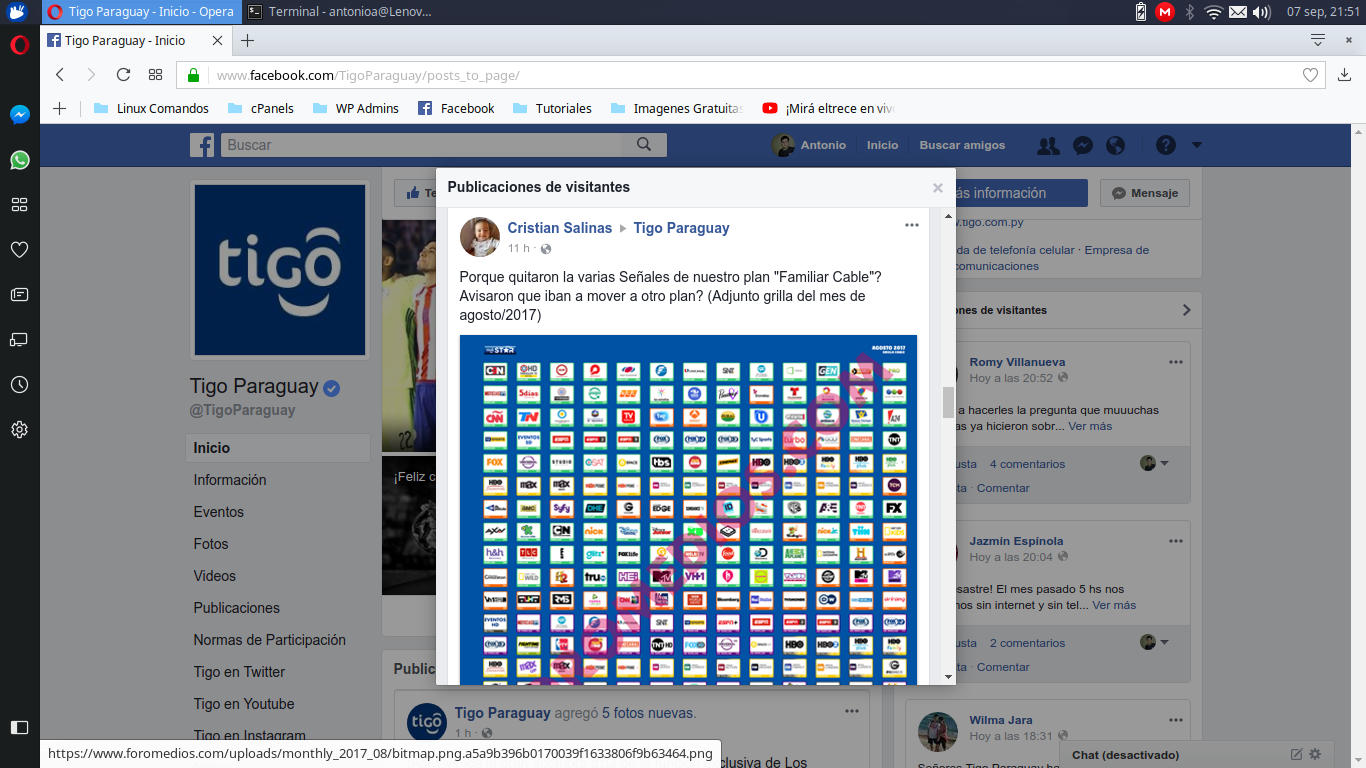Open the channel grid image in the post

coord(688,510)
